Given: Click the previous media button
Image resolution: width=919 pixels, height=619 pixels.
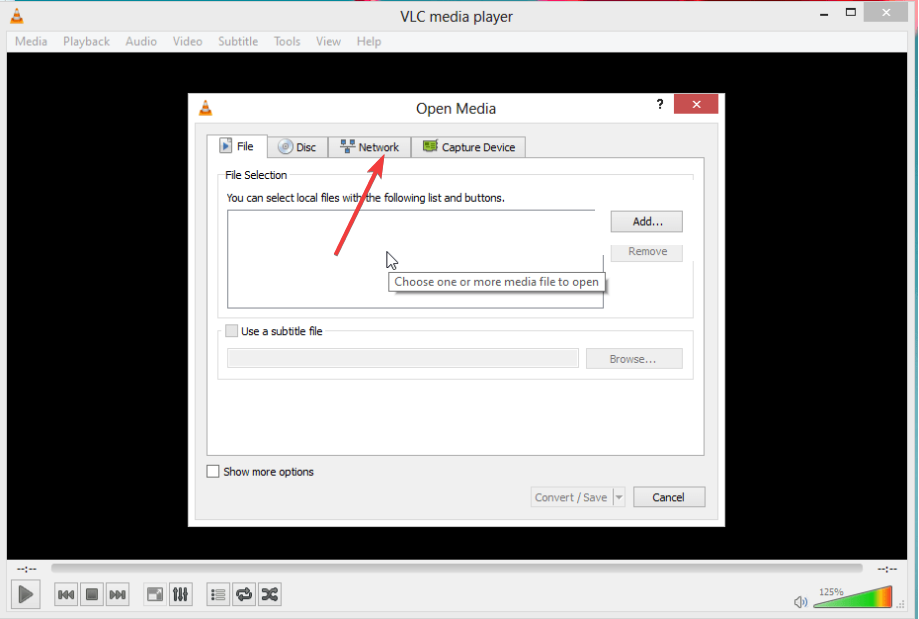Looking at the screenshot, I should click(66, 595).
